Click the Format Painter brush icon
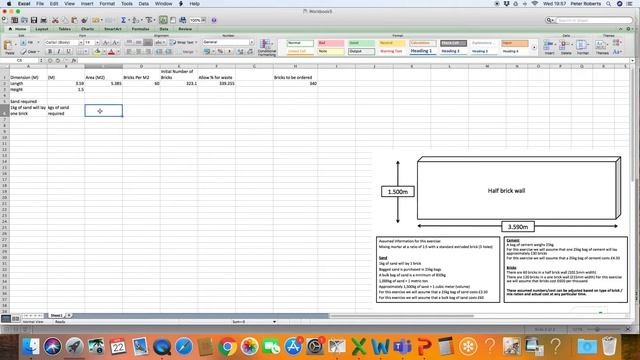Viewport: 640px width, 360px height. (84, 20)
